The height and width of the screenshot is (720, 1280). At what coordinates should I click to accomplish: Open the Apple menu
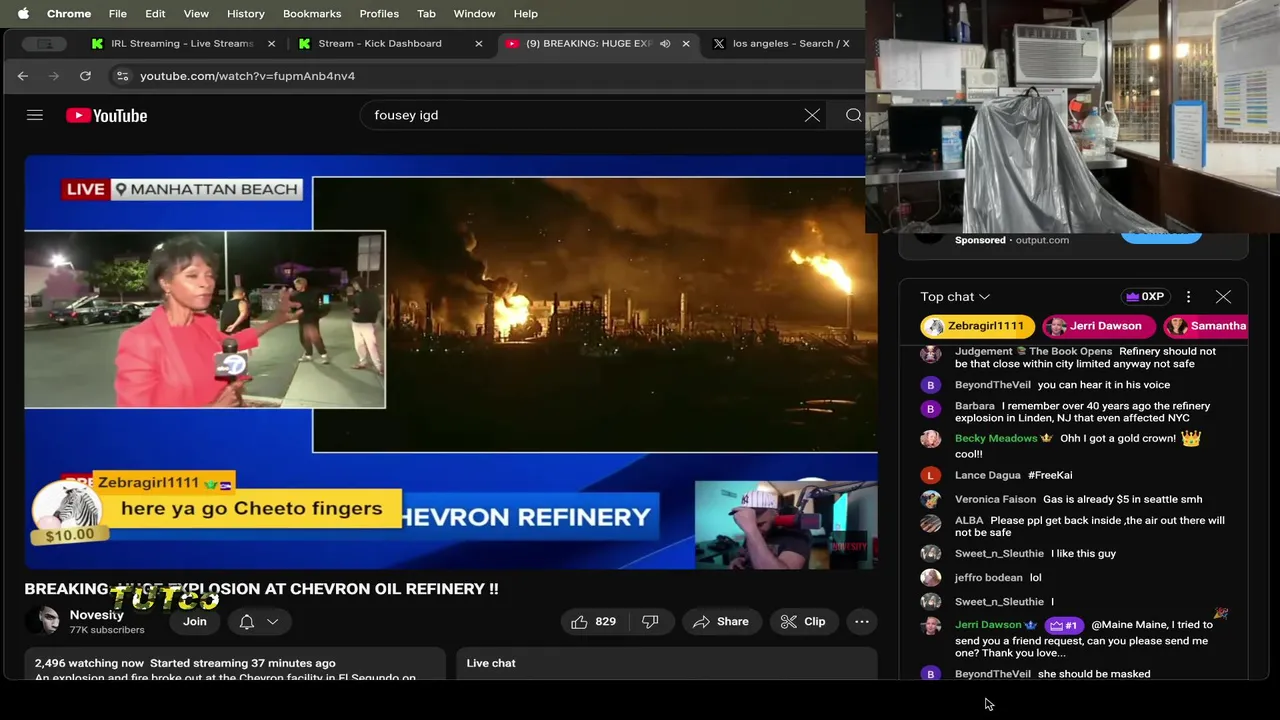(23, 14)
